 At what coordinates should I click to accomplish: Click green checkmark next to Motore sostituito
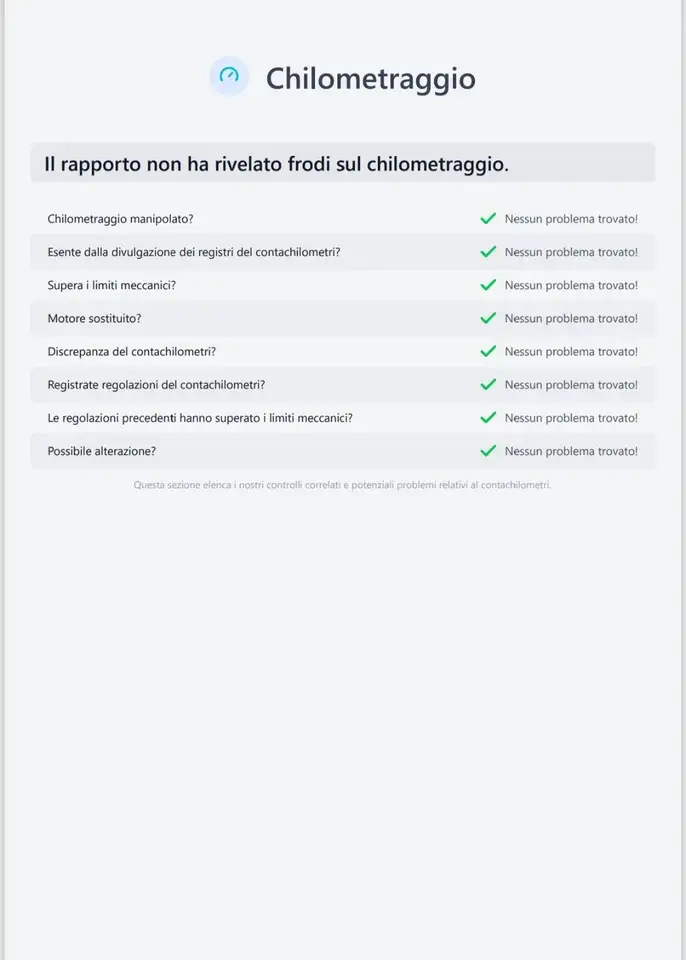click(488, 318)
